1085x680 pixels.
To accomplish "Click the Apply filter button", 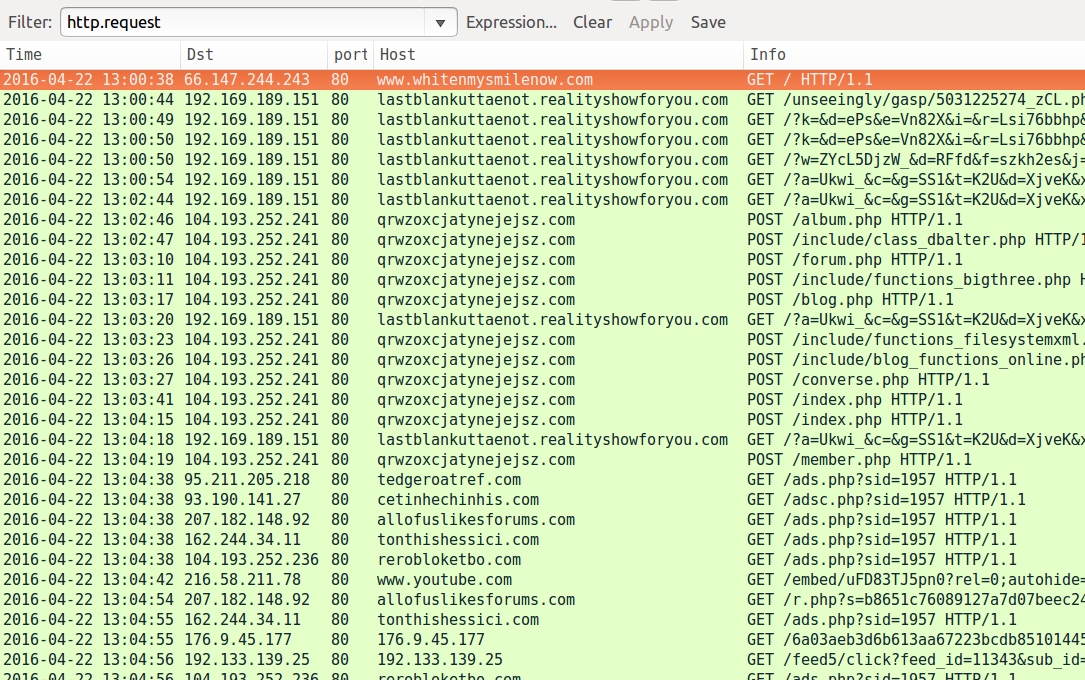I will [650, 22].
